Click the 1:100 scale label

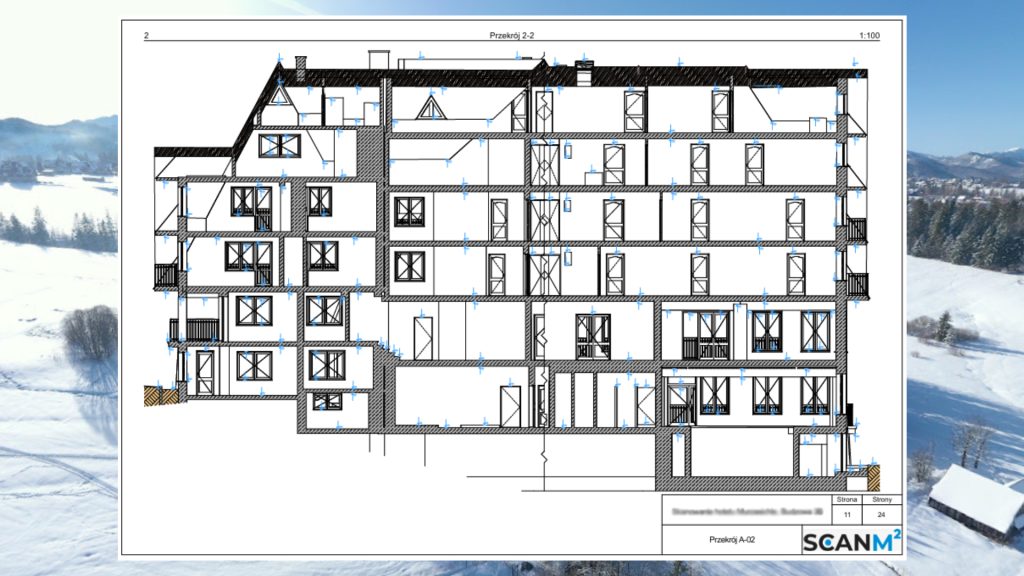point(868,36)
